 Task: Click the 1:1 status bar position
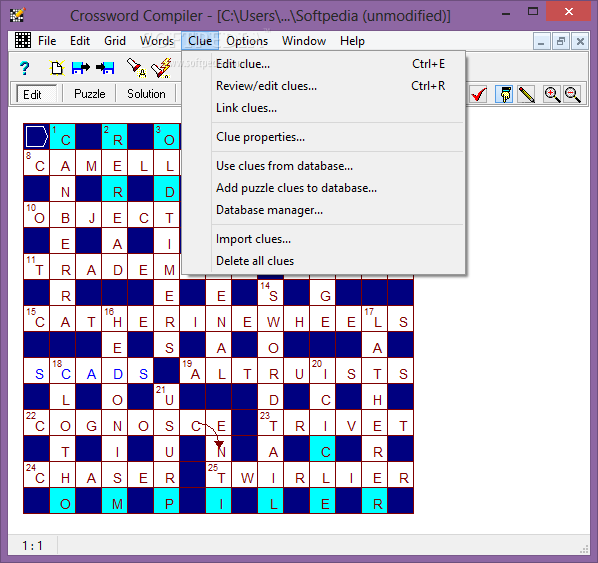coord(32,546)
